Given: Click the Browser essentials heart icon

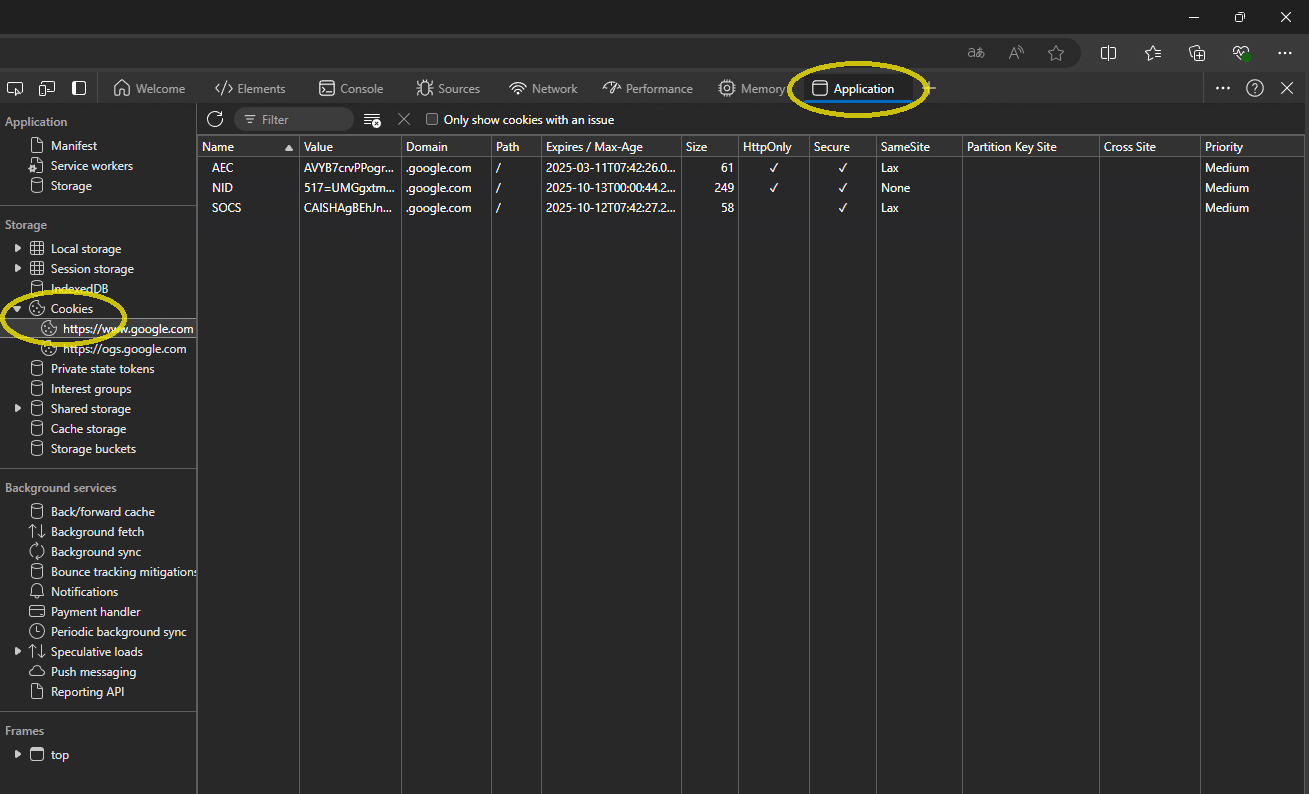Looking at the screenshot, I should point(1240,52).
